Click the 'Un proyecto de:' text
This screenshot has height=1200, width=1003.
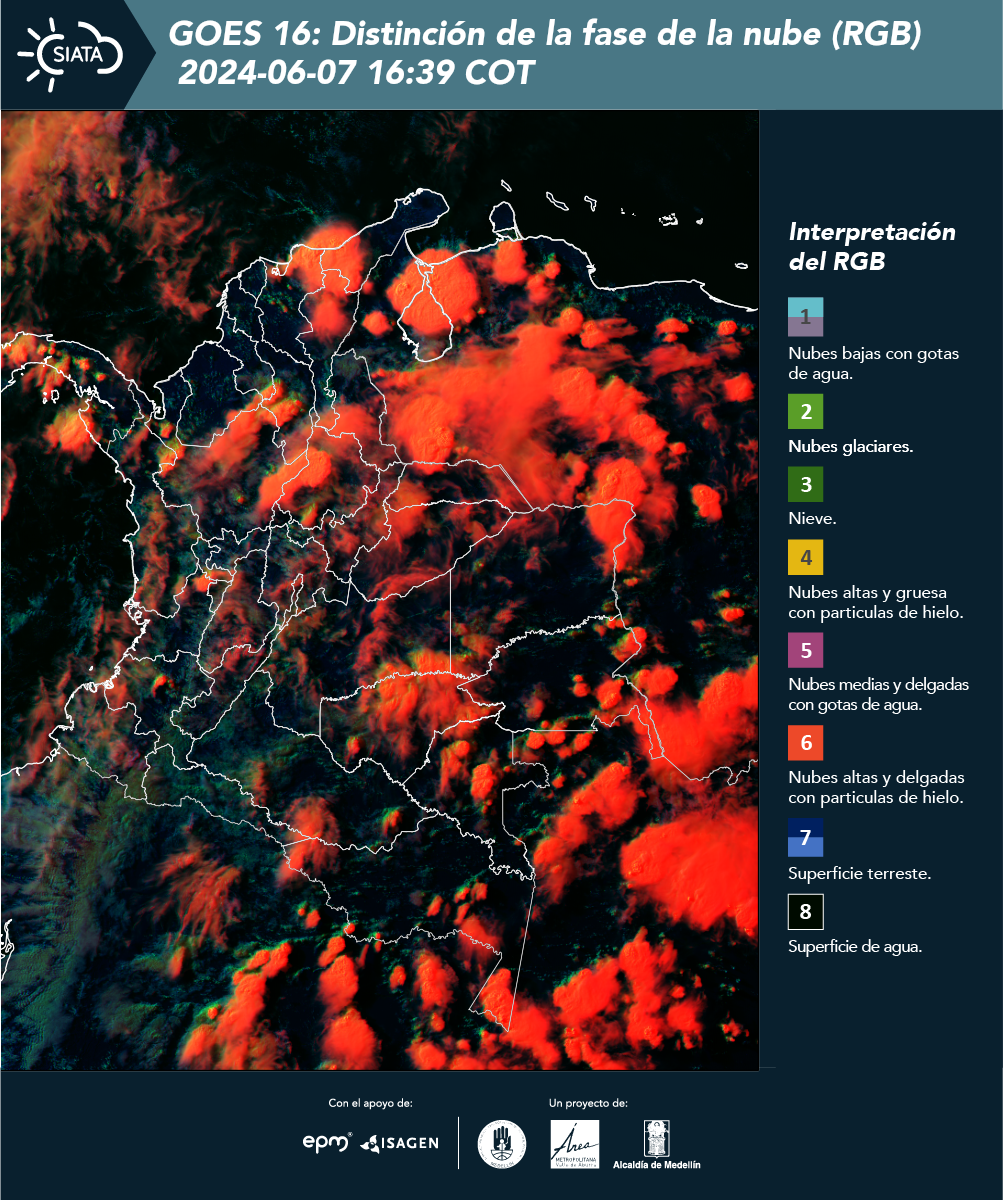coord(588,1103)
